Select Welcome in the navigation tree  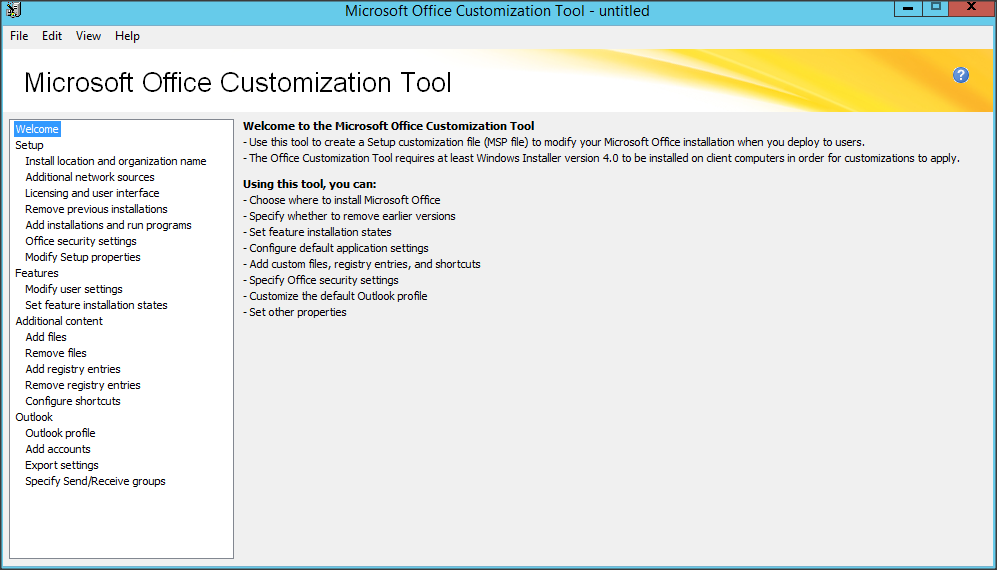[37, 129]
